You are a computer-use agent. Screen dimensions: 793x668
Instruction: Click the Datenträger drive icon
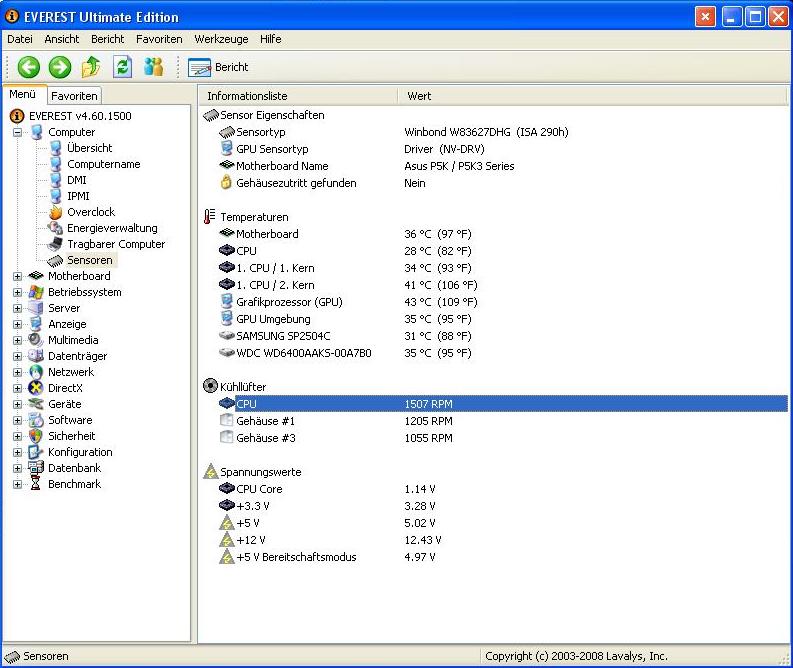point(36,356)
